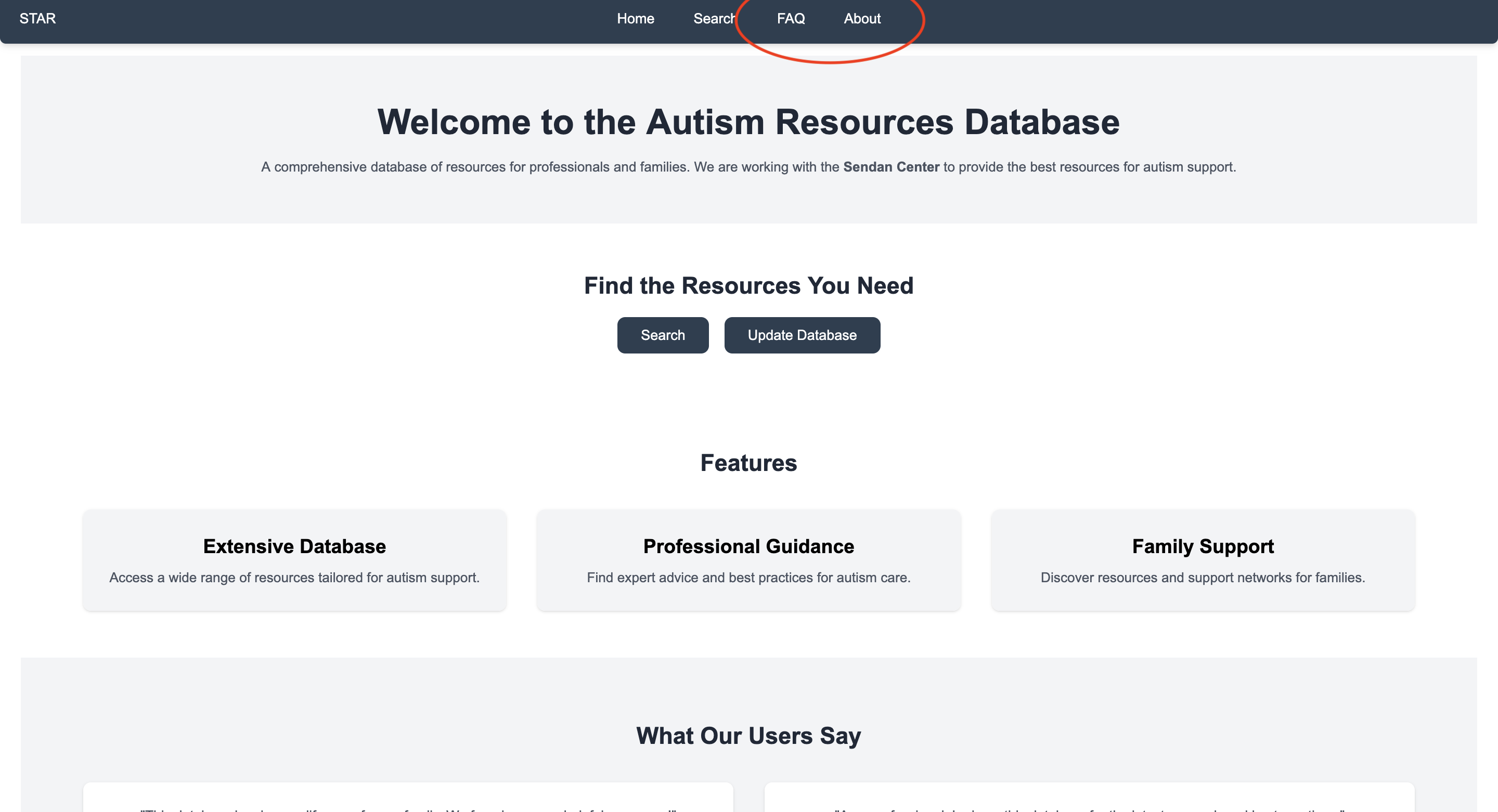1498x812 pixels.
Task: Click the Professional Guidance description text
Action: (x=748, y=577)
